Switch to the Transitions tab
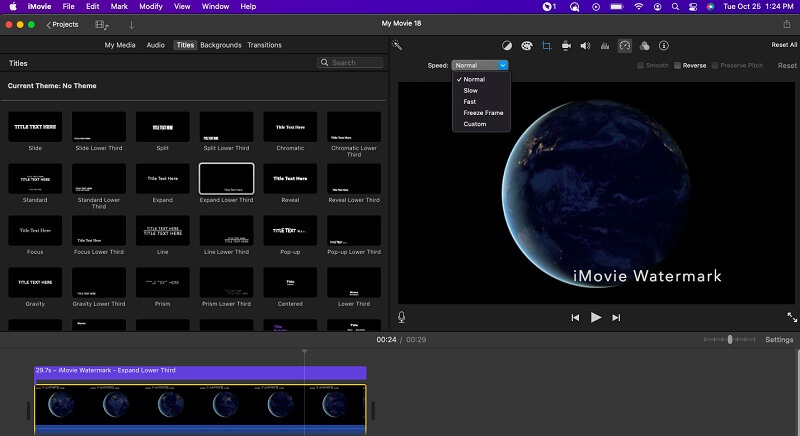The image size is (800, 436). point(264,45)
